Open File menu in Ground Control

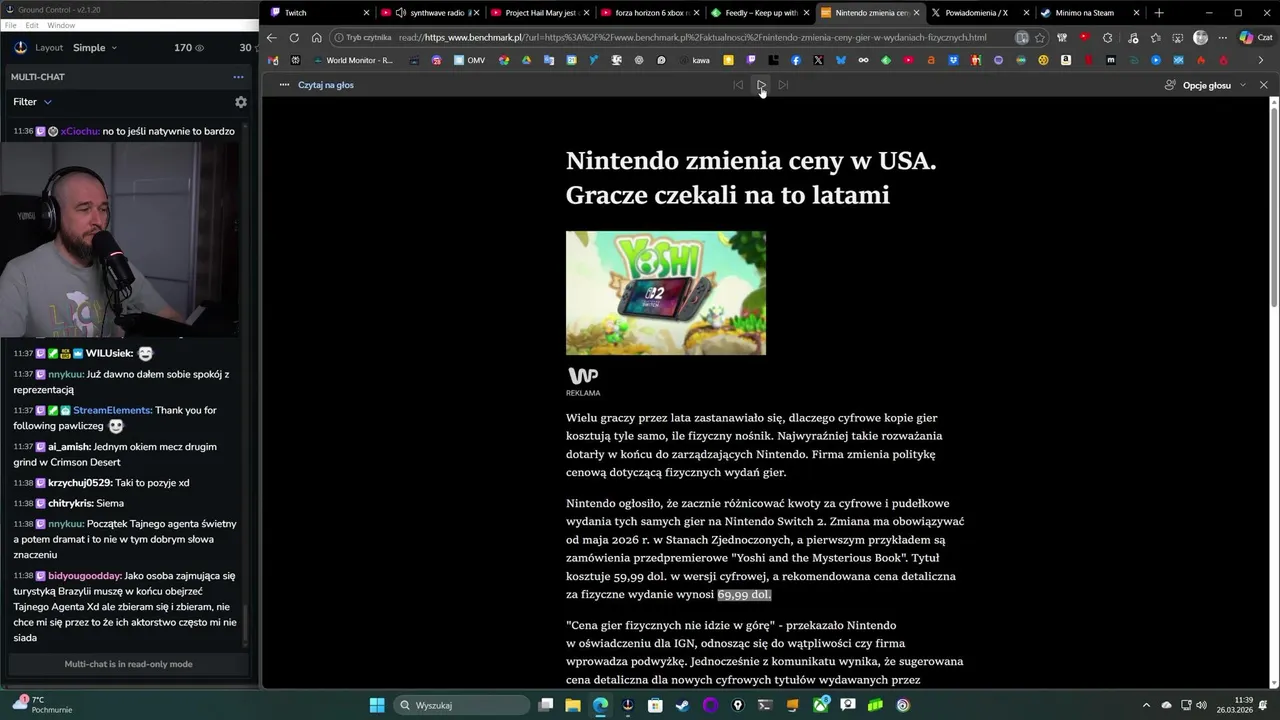[x=10, y=25]
